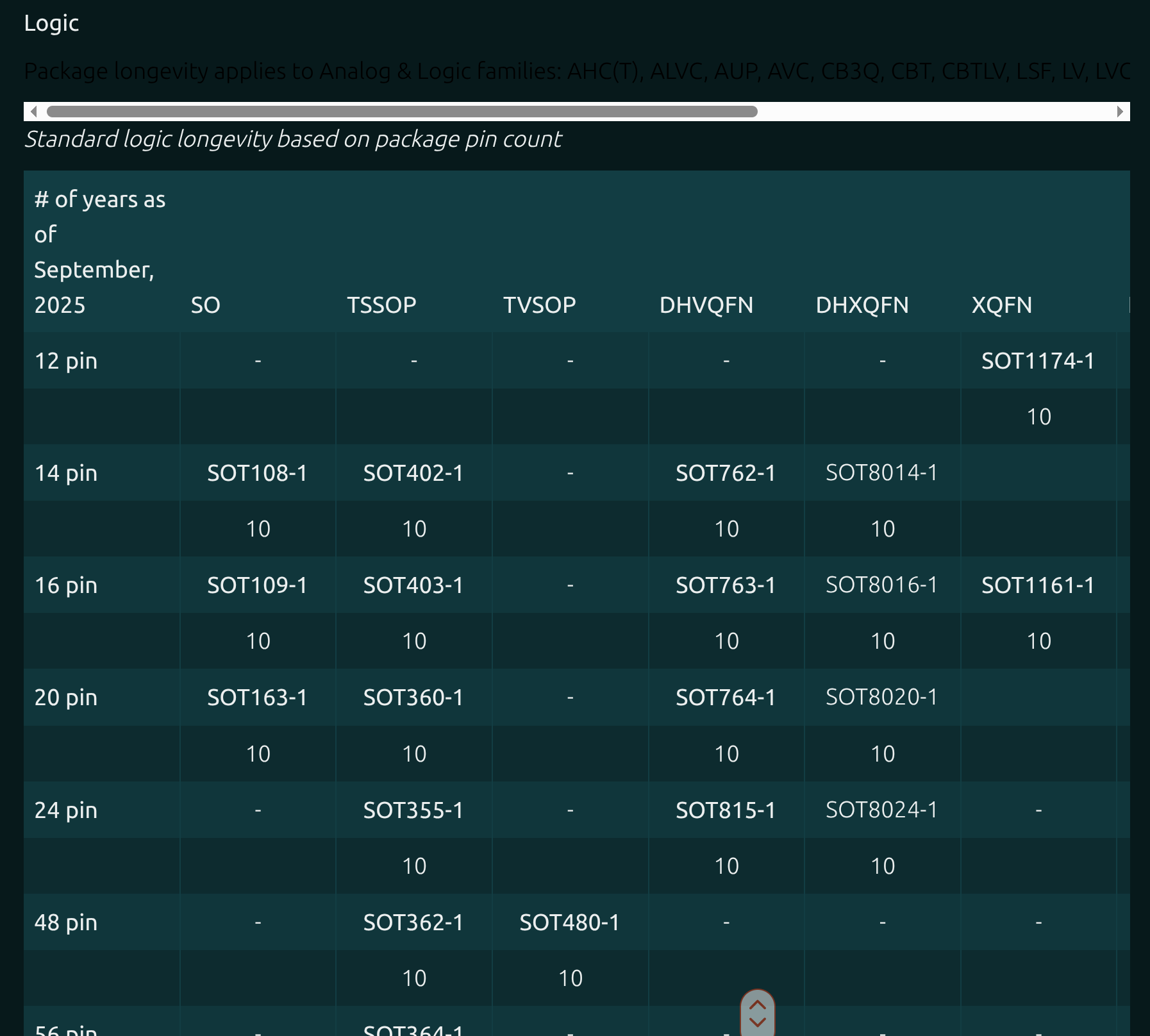Open the SOT355-1 package in 24 pin row
1150x1036 pixels.
tap(413, 810)
